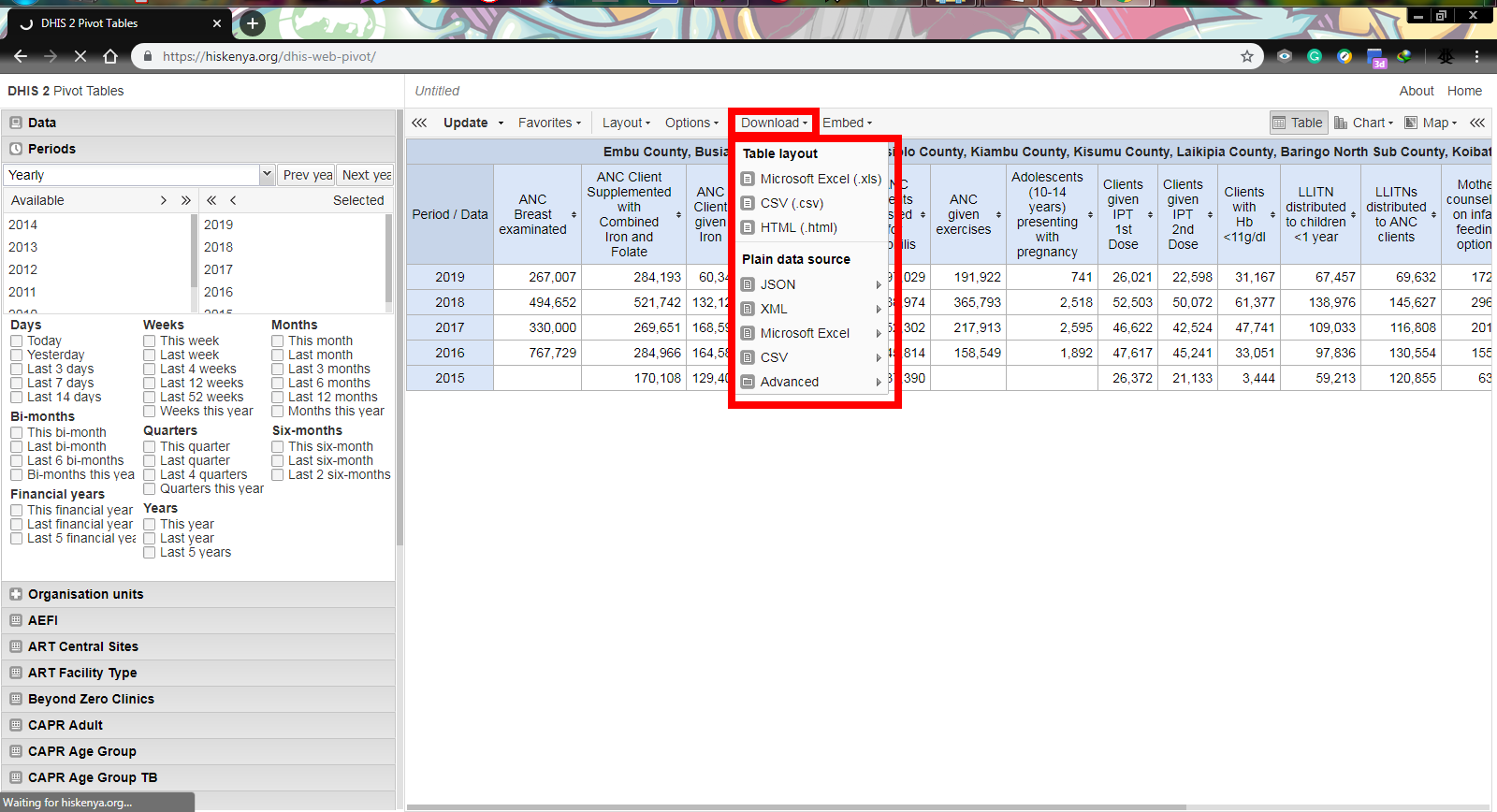This screenshot has width=1497, height=812.
Task: Open the About link
Action: coord(1416,91)
